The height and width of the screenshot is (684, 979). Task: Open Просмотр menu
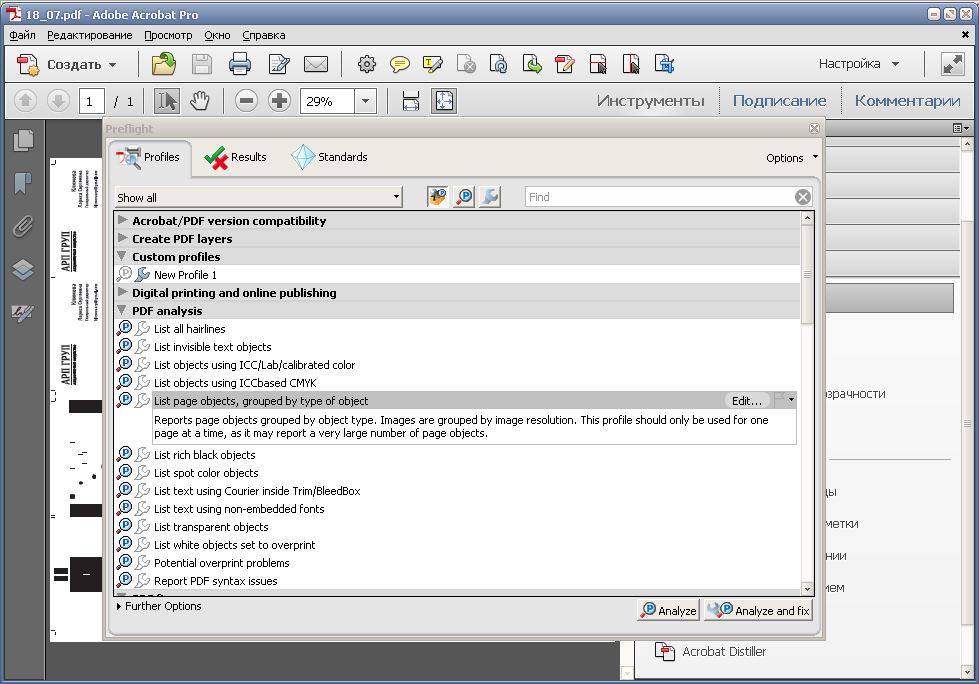pyautogui.click(x=169, y=35)
